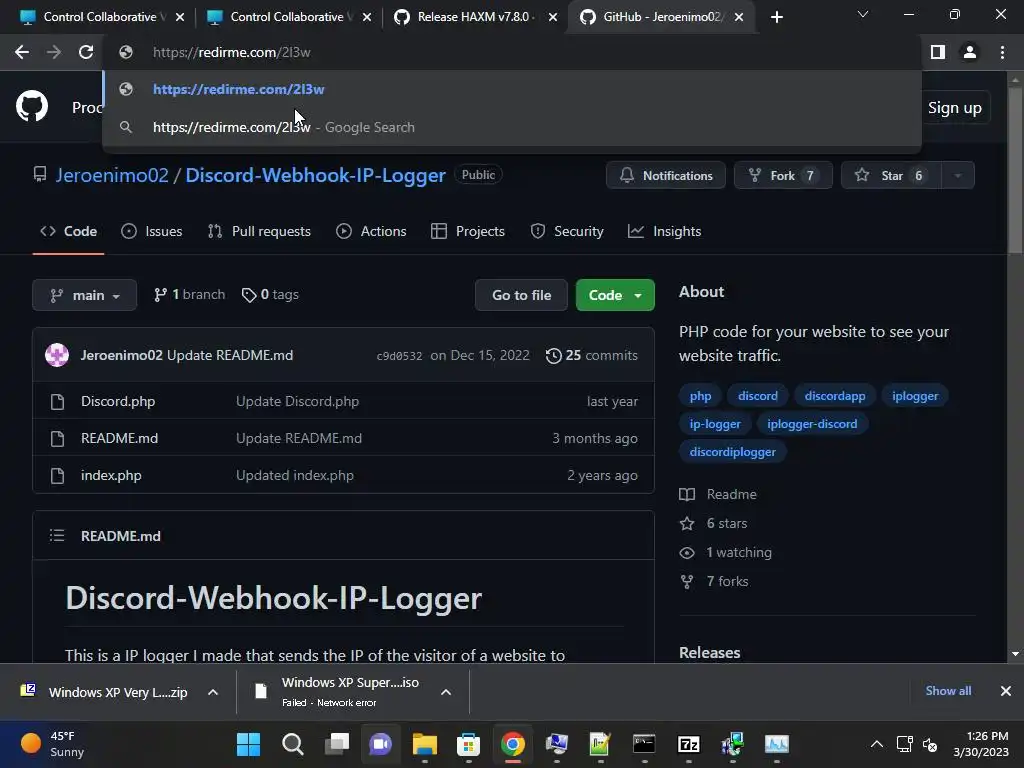Open README.md file in the file list
This screenshot has height=768, width=1024.
click(x=120, y=438)
